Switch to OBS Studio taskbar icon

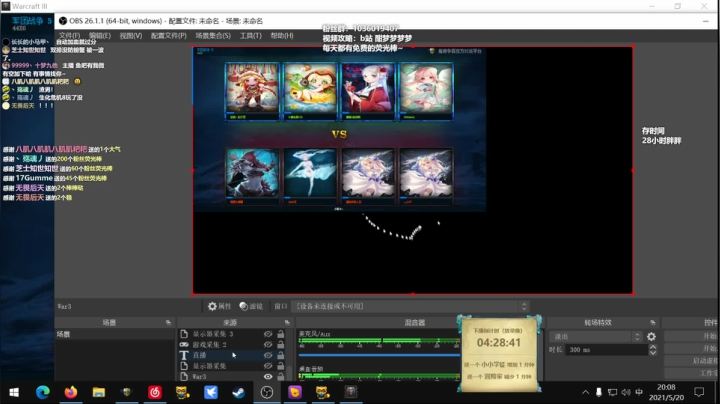(267, 393)
